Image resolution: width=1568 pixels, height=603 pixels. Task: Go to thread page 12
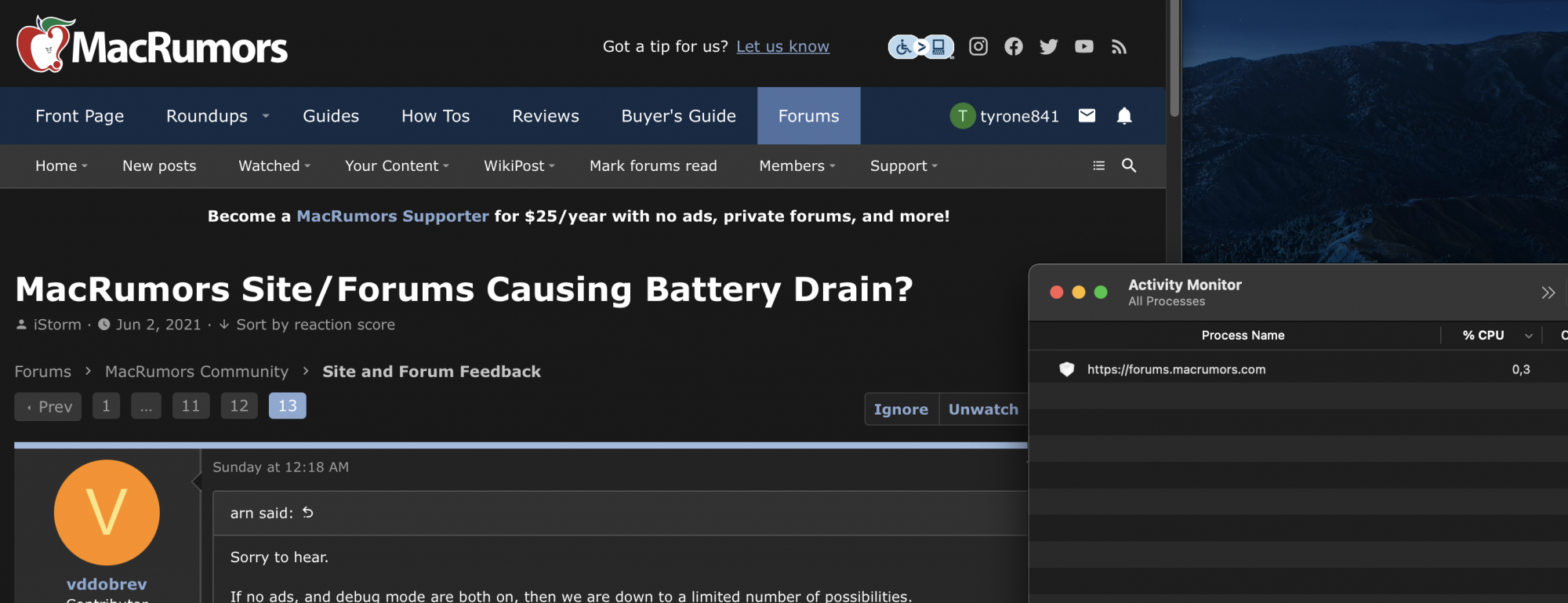pyautogui.click(x=239, y=406)
